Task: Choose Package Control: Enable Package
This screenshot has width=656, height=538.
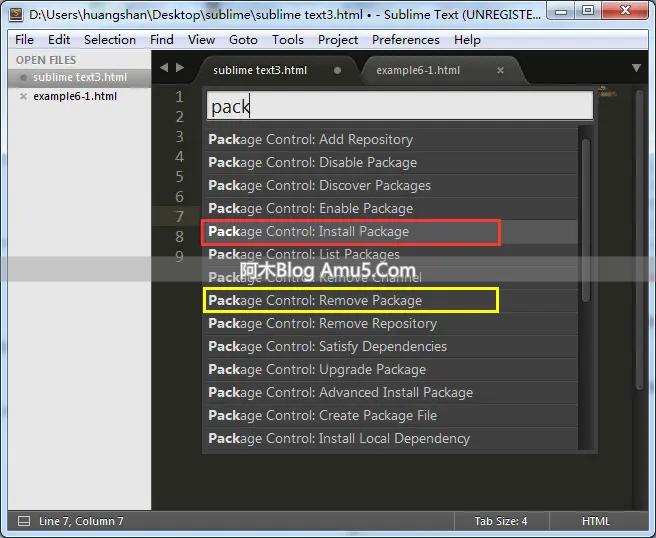Action: [391, 208]
